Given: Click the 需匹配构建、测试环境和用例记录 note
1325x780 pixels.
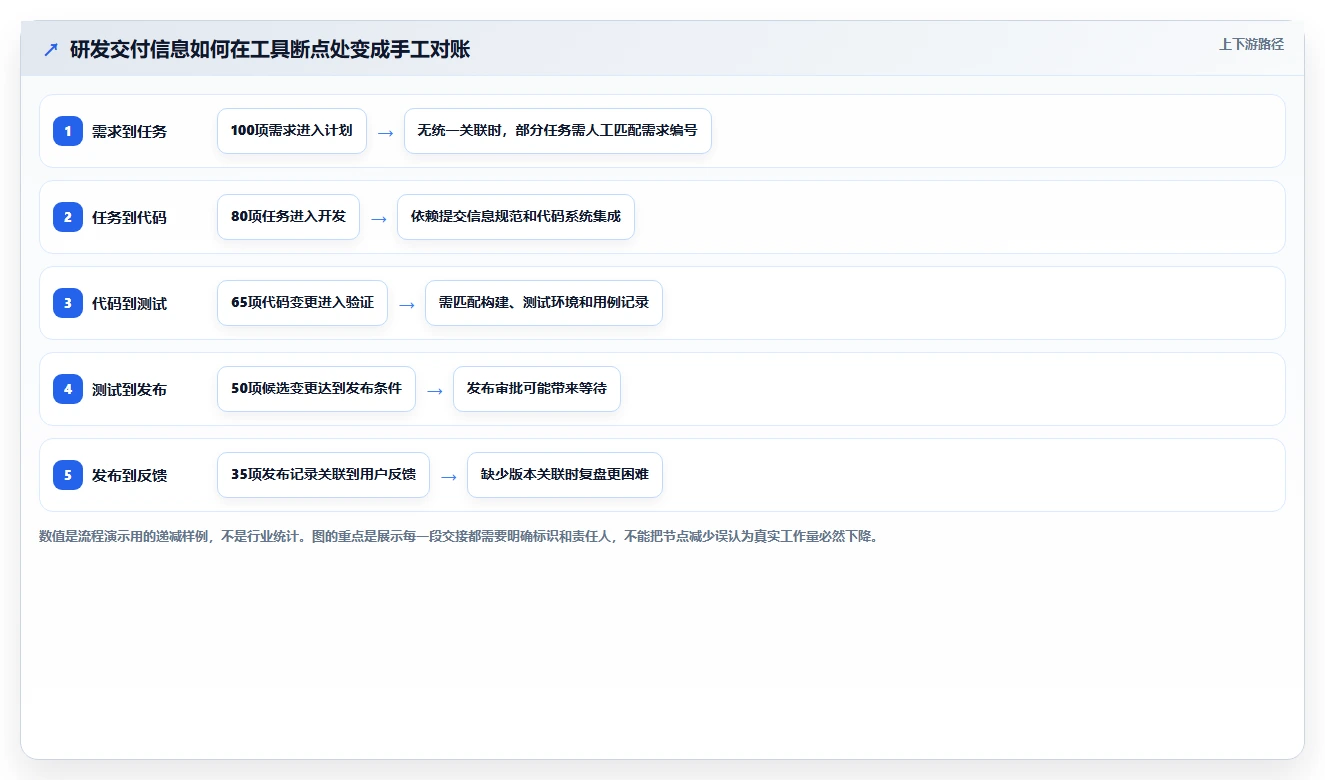Looking at the screenshot, I should 544,303.
